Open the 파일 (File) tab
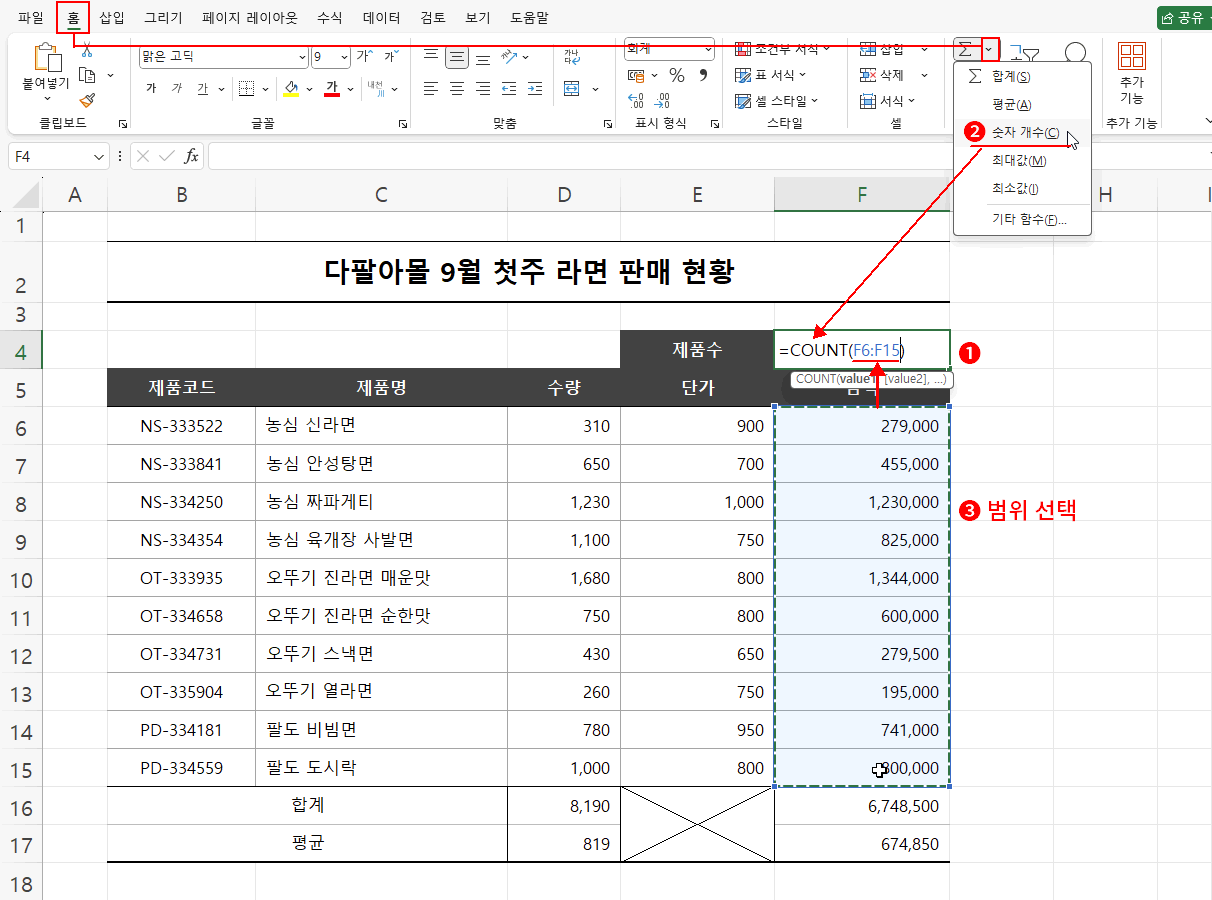Image resolution: width=1212 pixels, height=900 pixels. click(x=31, y=17)
